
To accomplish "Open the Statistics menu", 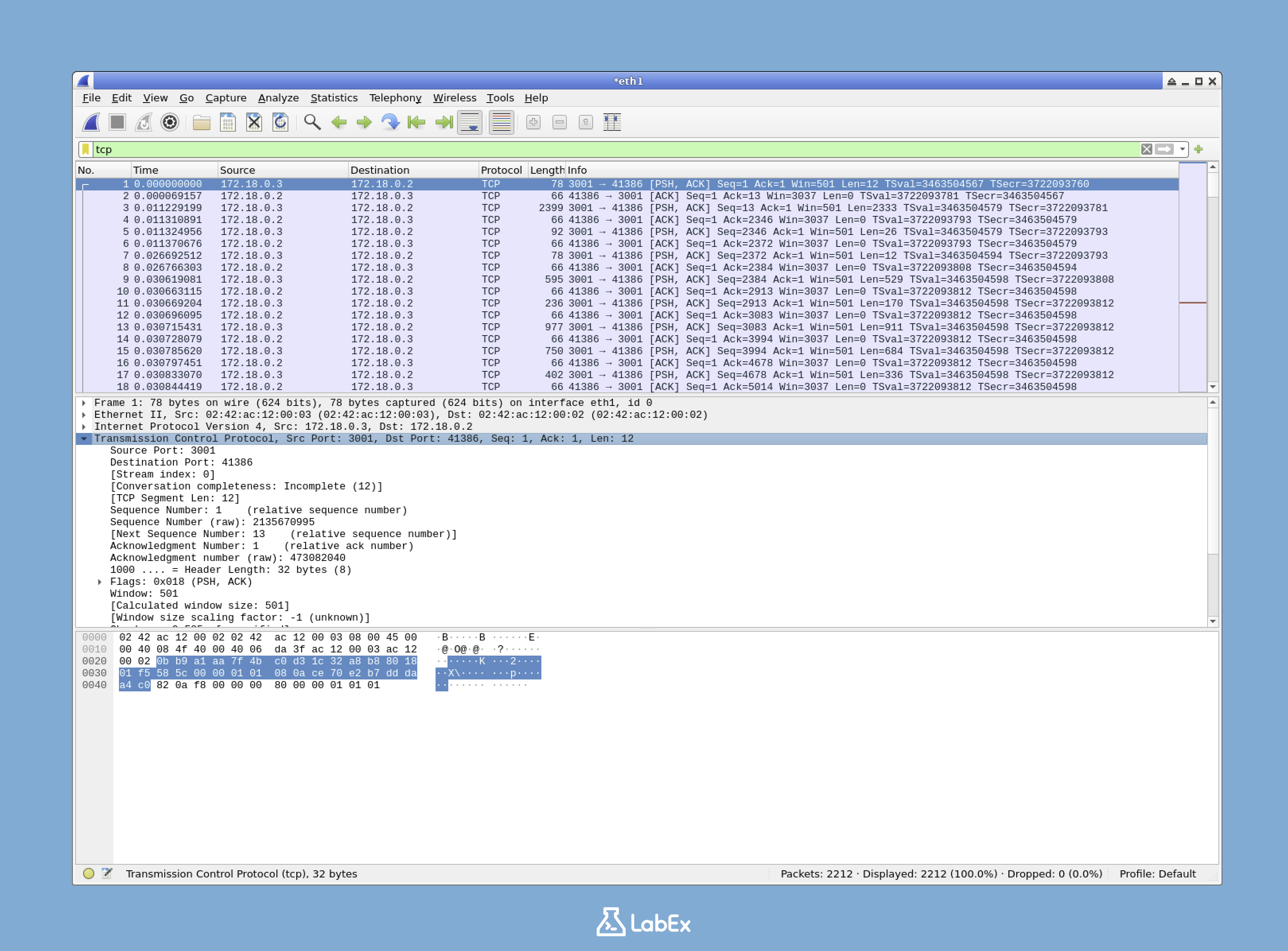I will tap(334, 98).
